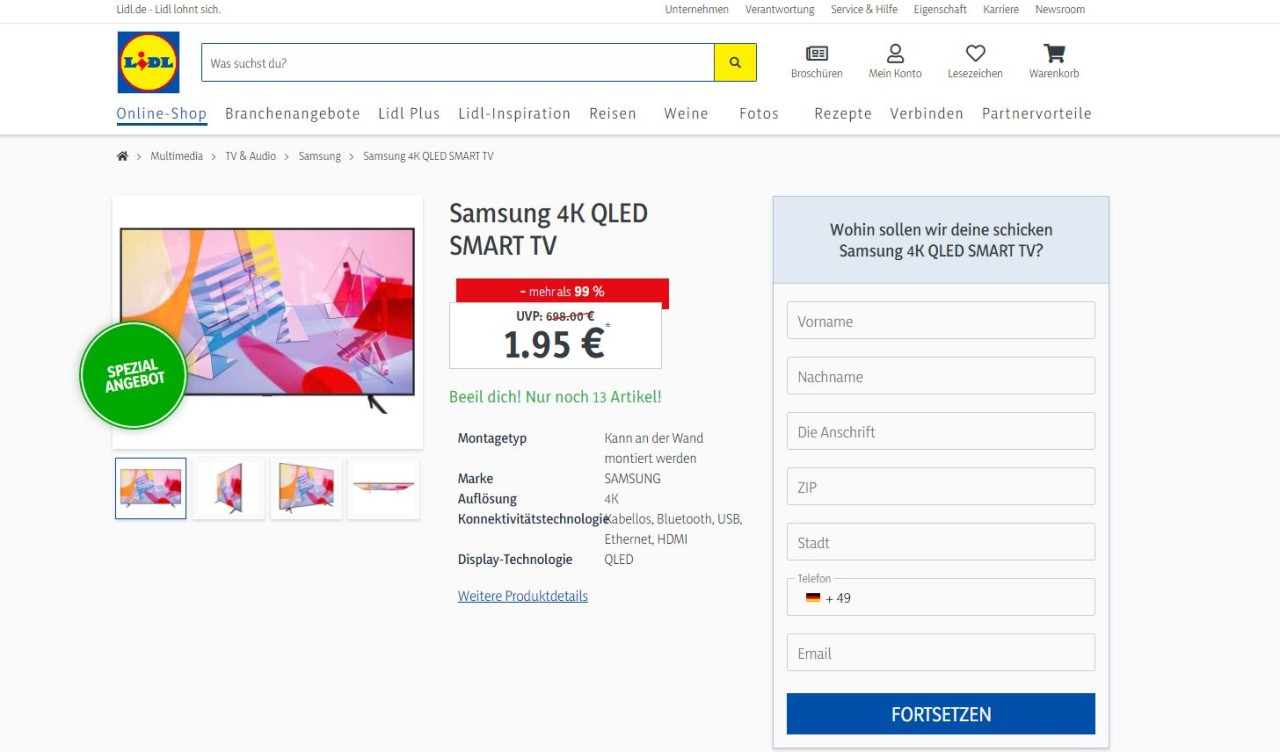Open the Weitere Produktdetails link

pos(523,596)
